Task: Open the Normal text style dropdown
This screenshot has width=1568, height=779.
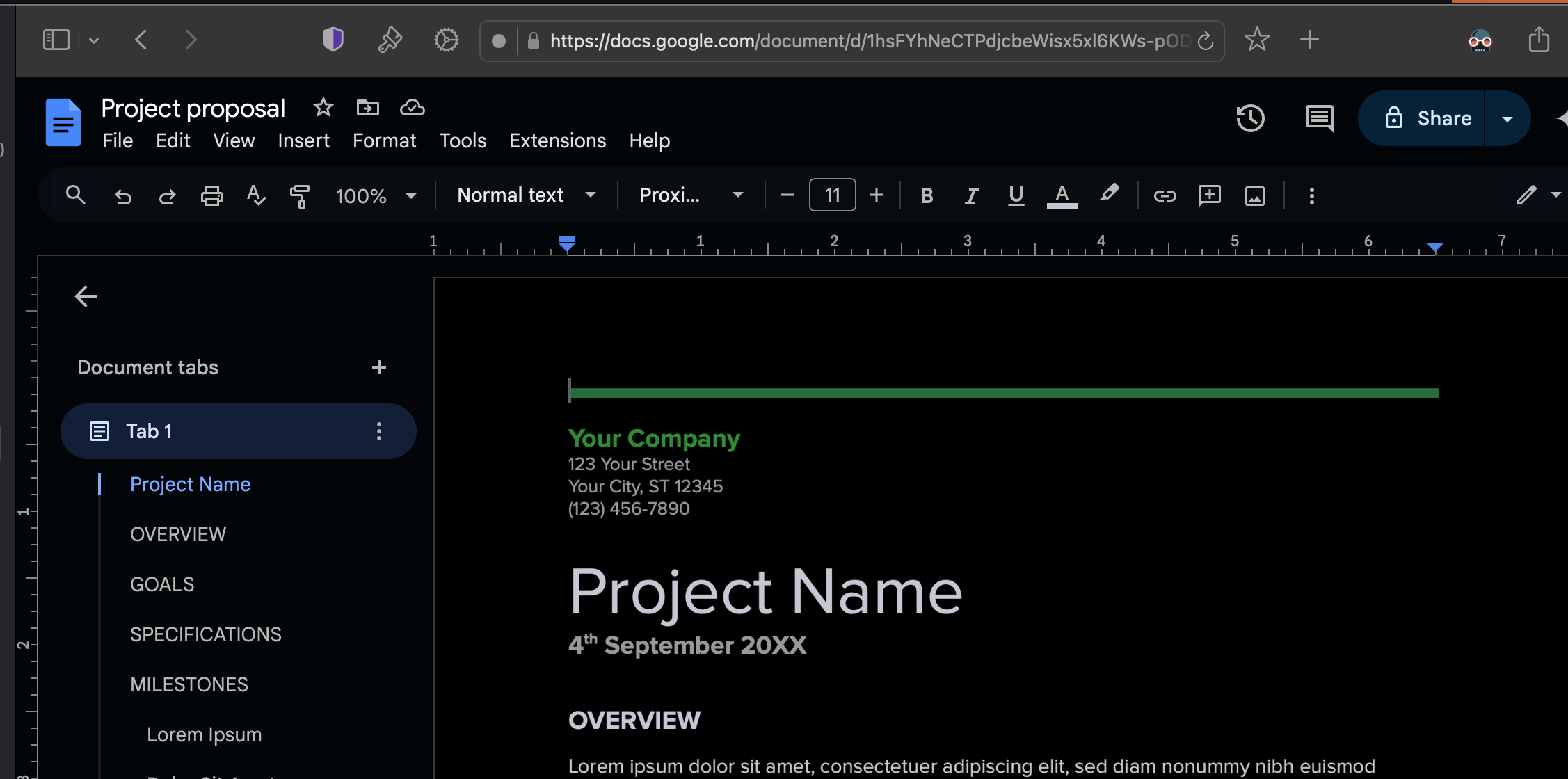Action: pos(526,195)
